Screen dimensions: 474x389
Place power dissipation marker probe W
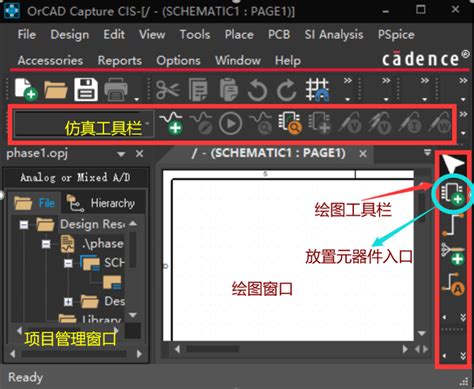(x=439, y=123)
